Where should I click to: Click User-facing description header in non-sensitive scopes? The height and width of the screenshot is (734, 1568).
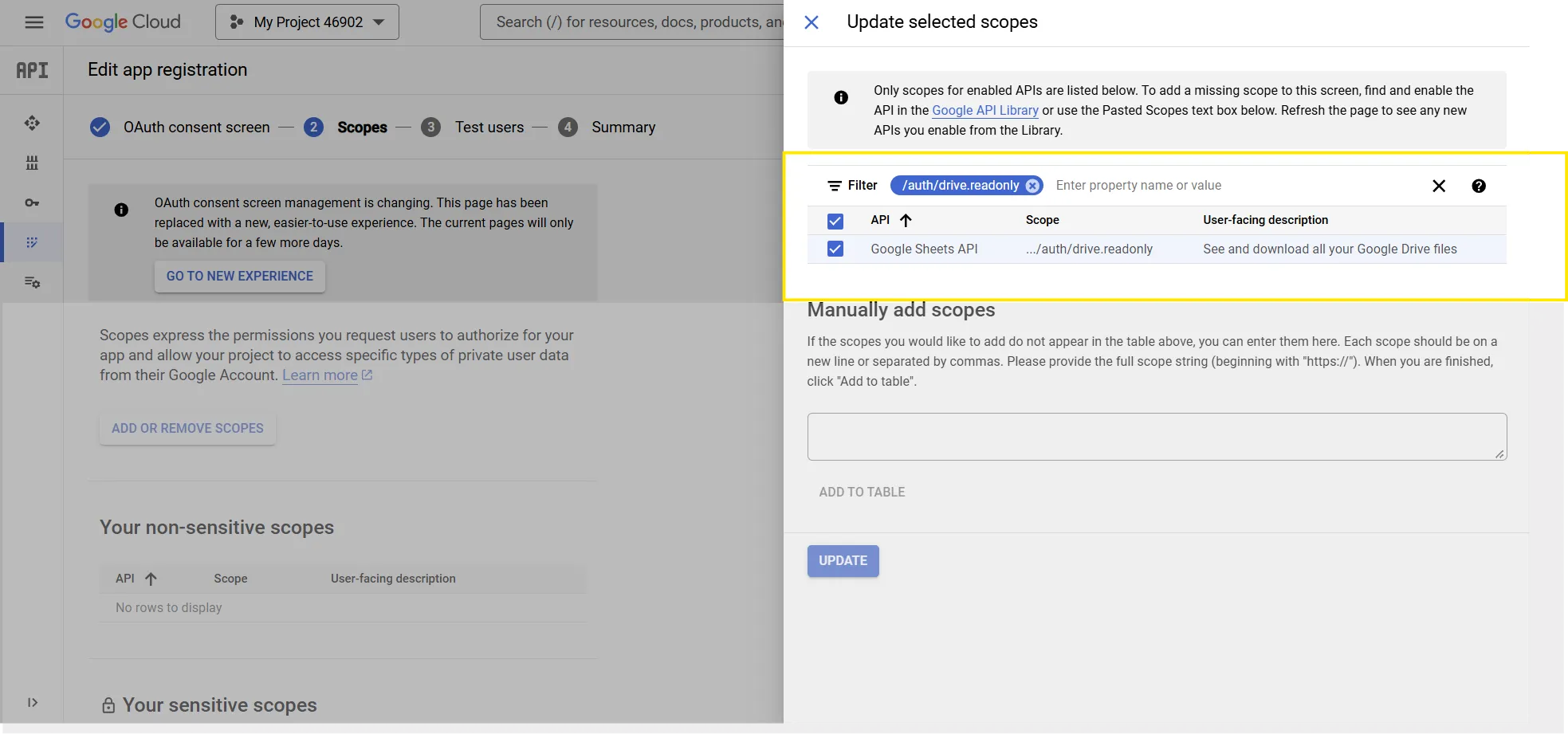pos(393,579)
